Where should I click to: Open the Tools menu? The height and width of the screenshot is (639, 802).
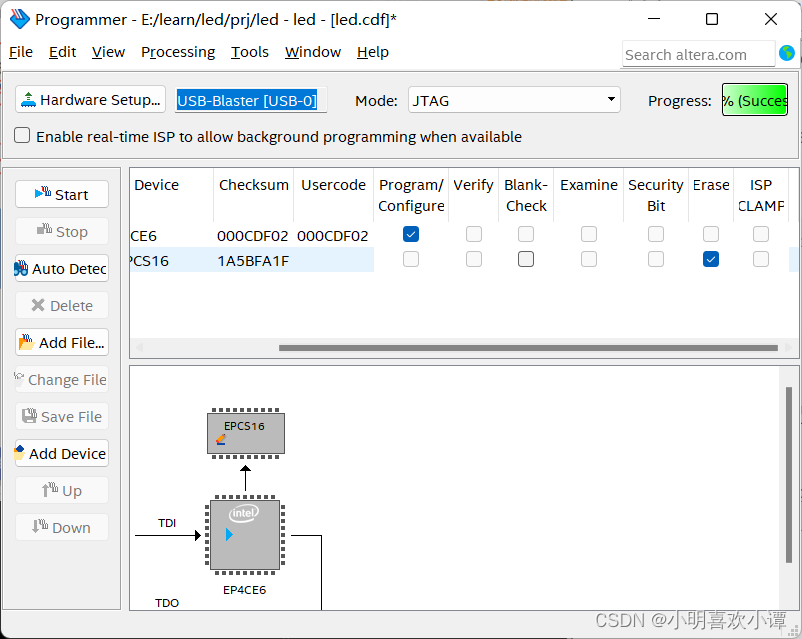[250, 52]
